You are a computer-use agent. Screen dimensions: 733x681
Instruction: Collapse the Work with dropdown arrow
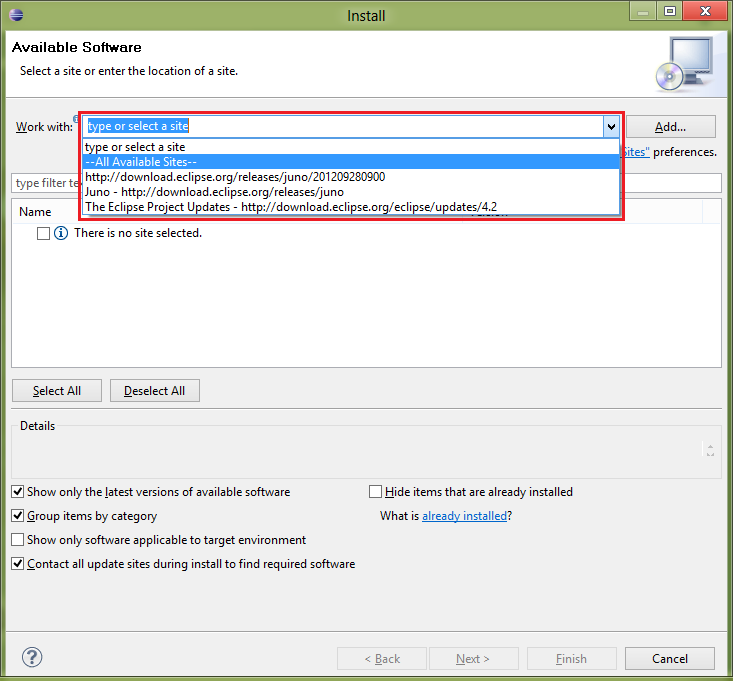[611, 127]
